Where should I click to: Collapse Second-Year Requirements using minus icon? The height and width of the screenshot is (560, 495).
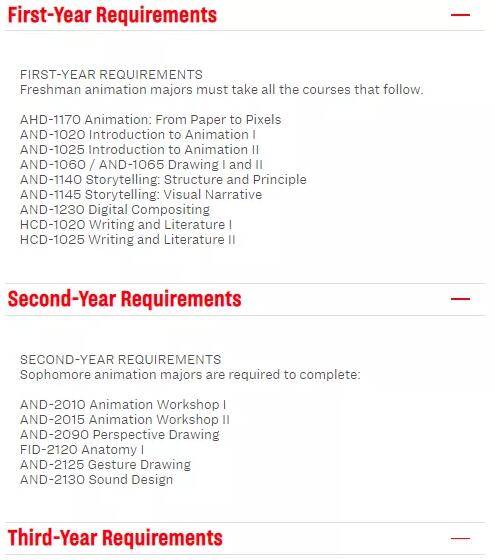coord(460,299)
